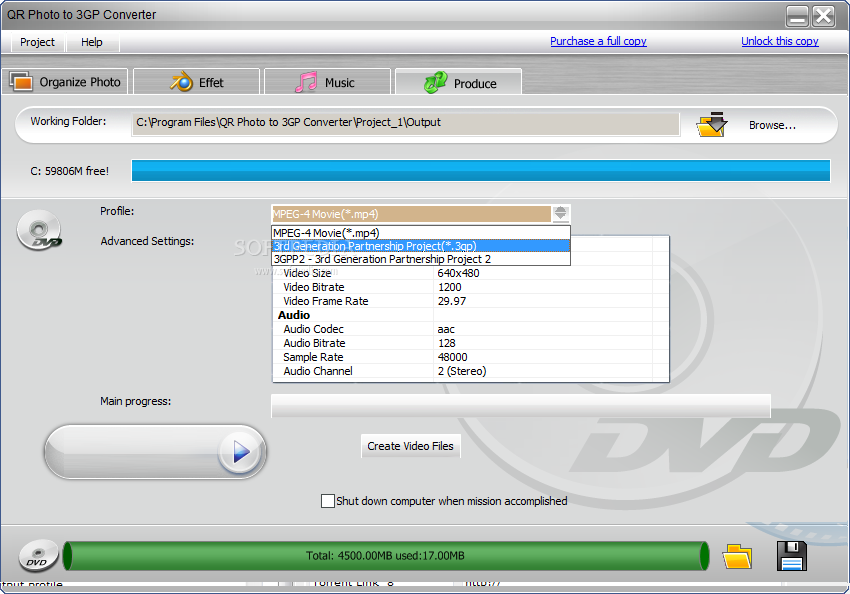Click the Working Folder path field

[x=405, y=124]
